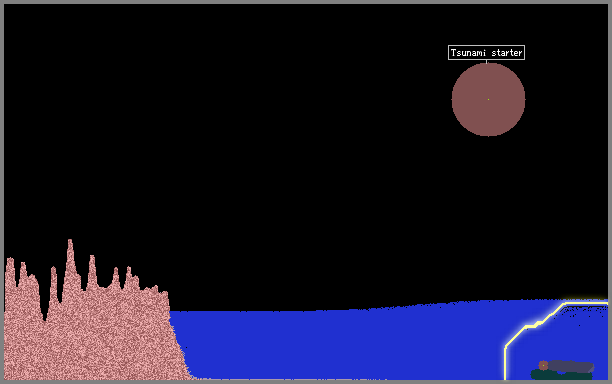Click the tallest pink terrain spike

[70, 258]
